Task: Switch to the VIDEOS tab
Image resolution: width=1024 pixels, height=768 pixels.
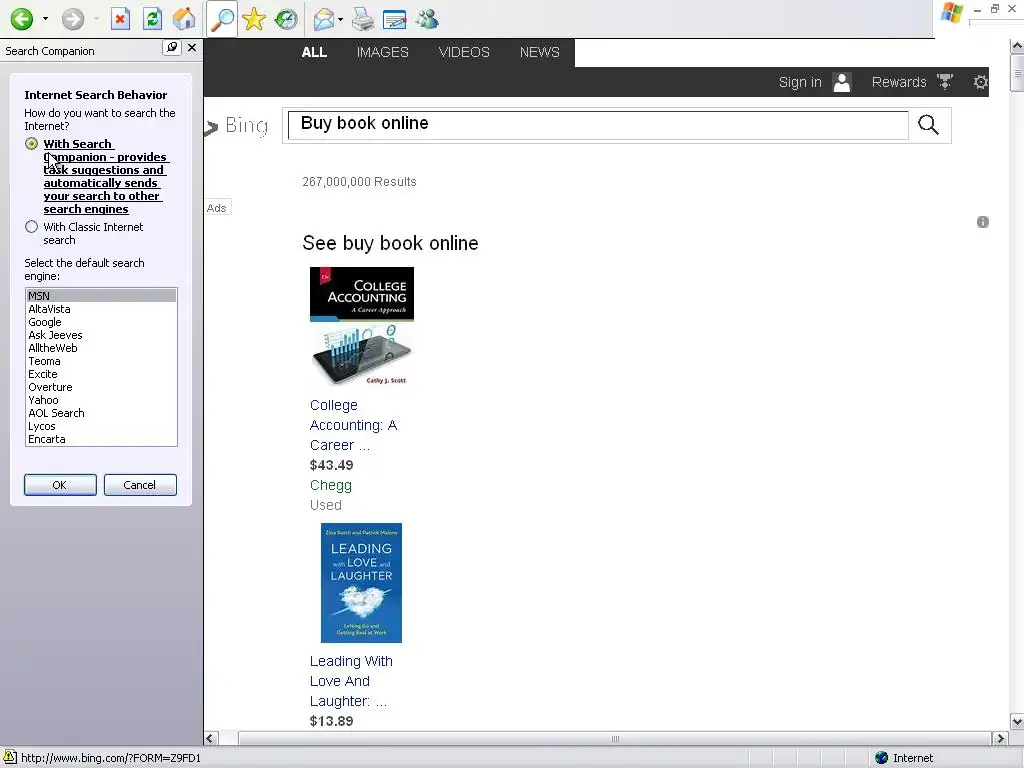Action: (x=464, y=52)
